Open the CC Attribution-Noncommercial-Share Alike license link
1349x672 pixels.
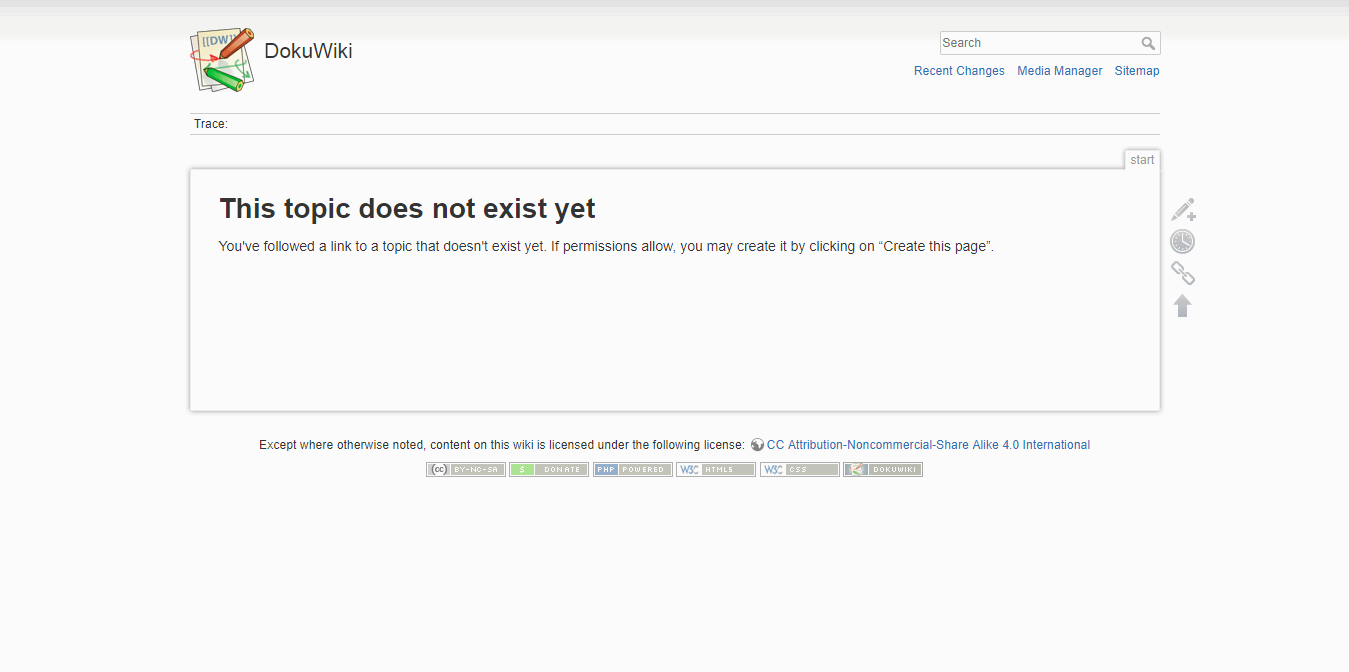pos(928,445)
